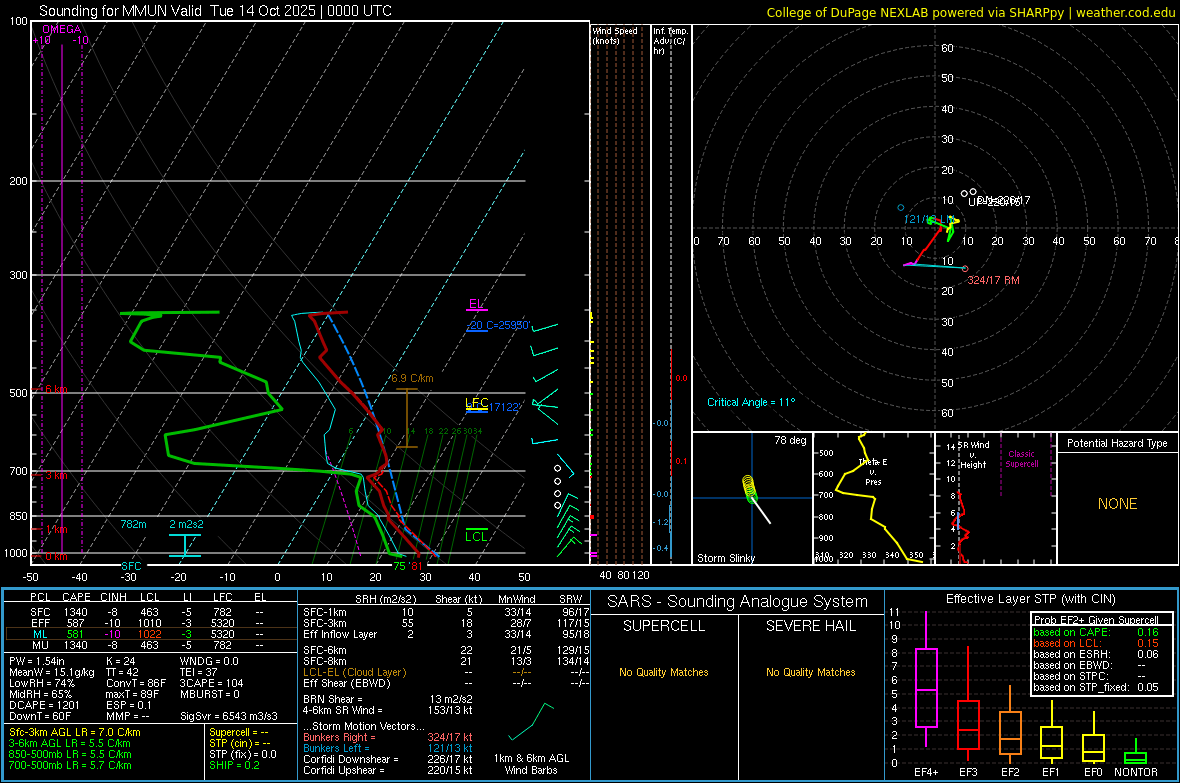Click the 'SFC-1km' row in the SRH table
This screenshot has height=783, width=1180.
point(446,612)
